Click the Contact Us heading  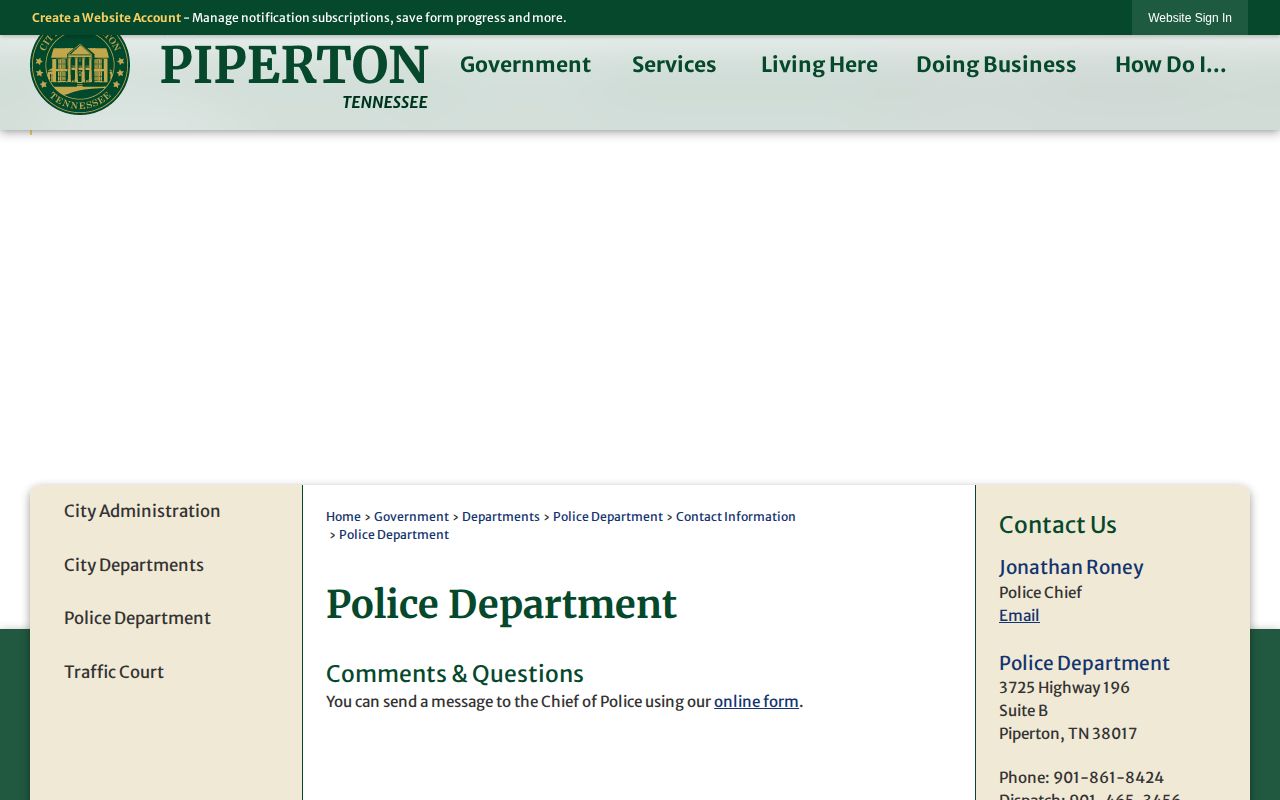[1058, 525]
